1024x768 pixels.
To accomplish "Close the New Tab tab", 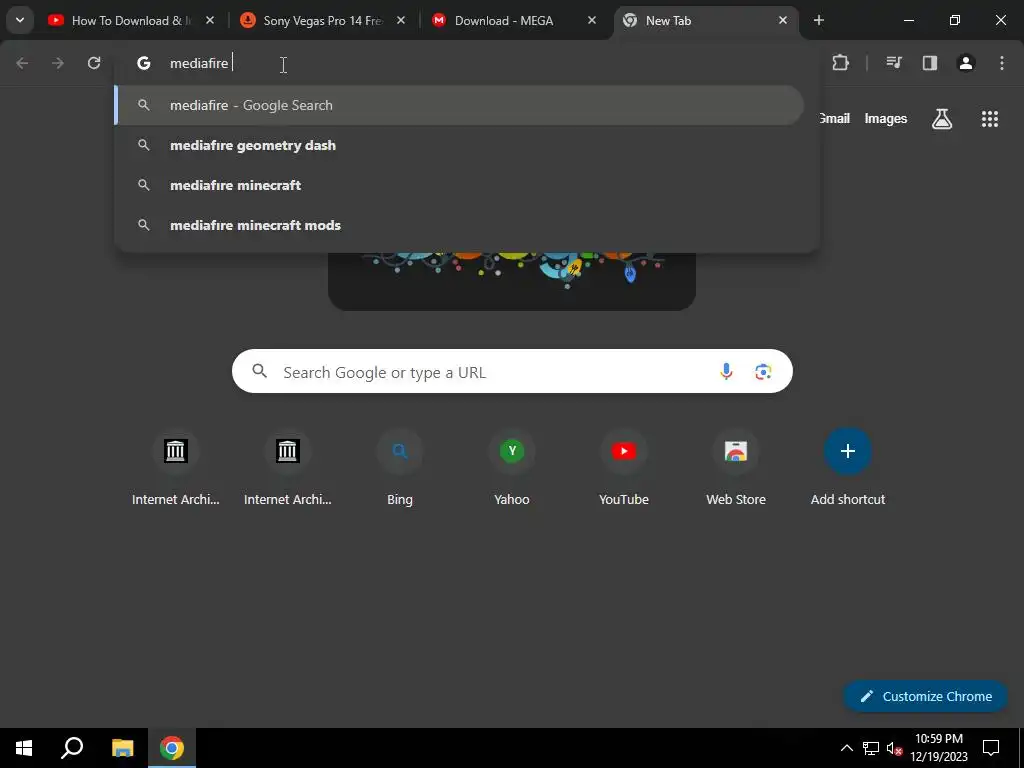I will [783, 21].
